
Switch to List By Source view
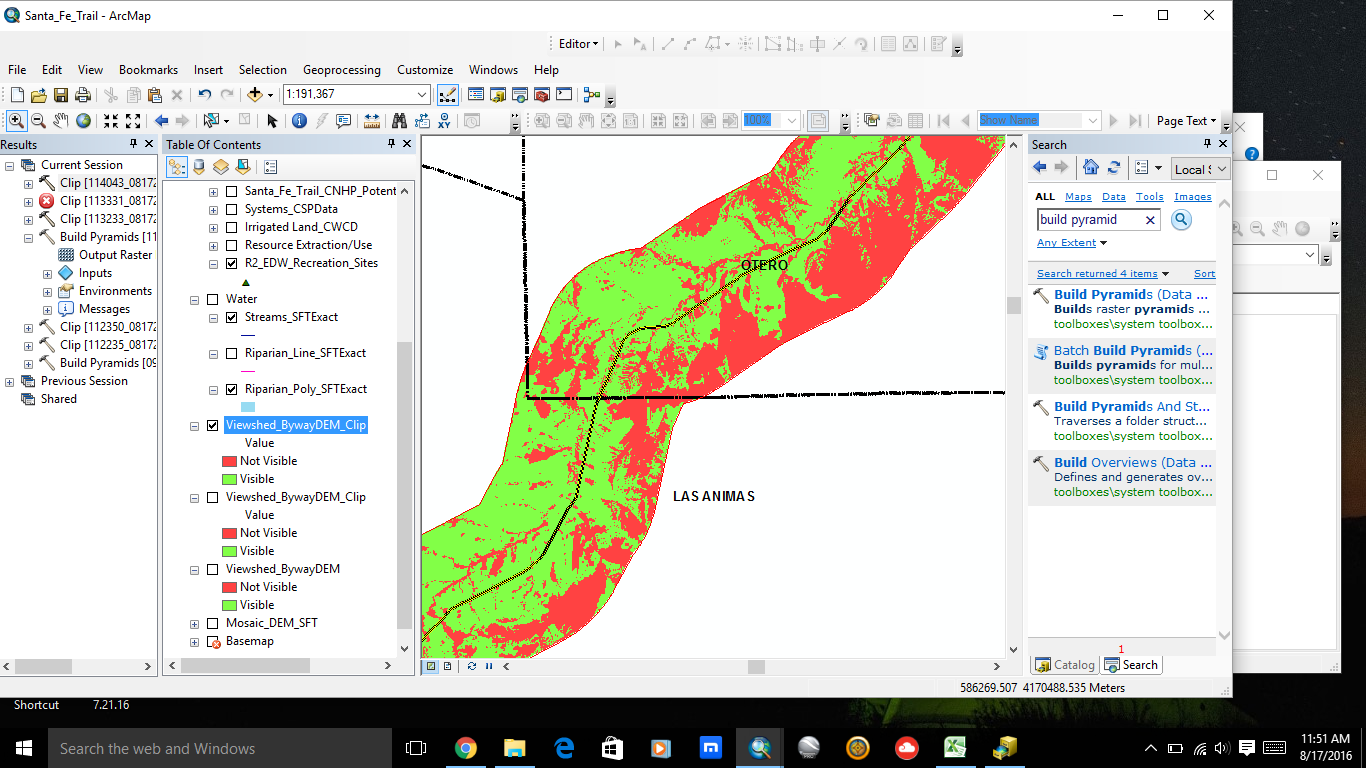199,167
